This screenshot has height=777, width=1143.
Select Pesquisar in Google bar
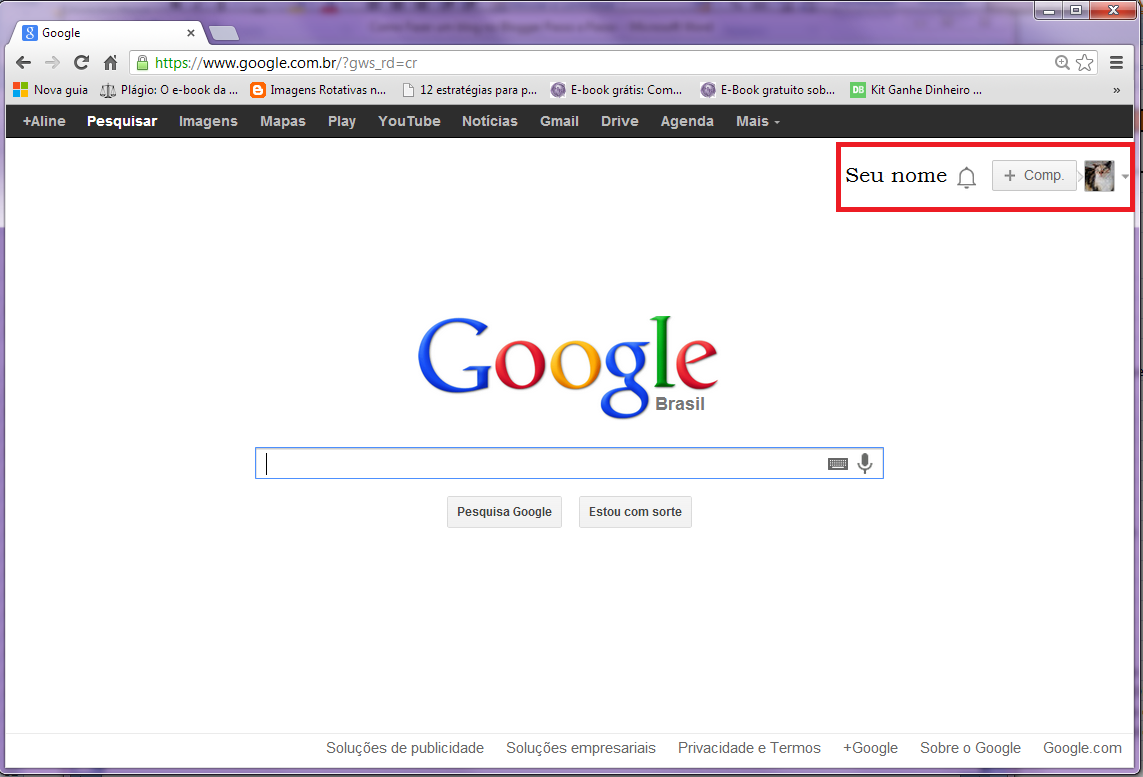122,121
